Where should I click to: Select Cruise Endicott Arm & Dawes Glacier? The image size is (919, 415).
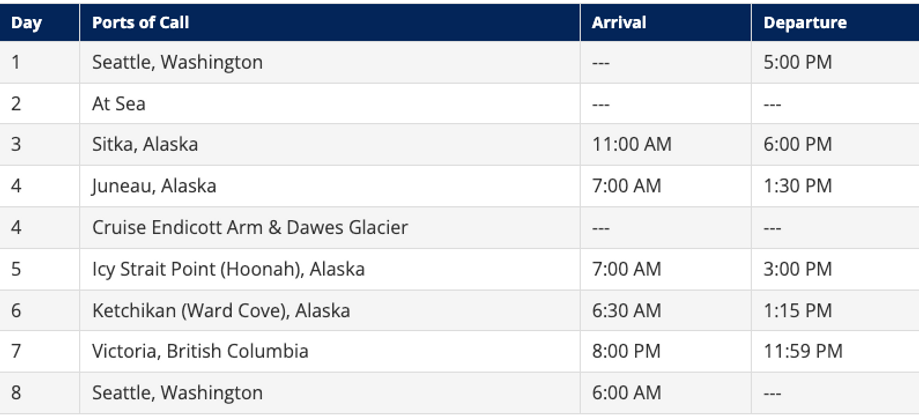coord(250,227)
